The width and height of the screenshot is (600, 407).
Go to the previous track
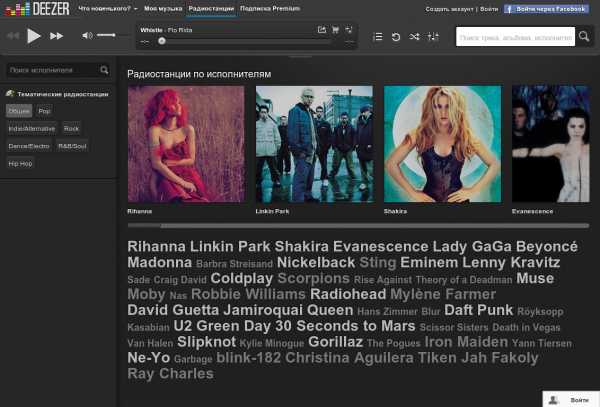click(x=13, y=36)
